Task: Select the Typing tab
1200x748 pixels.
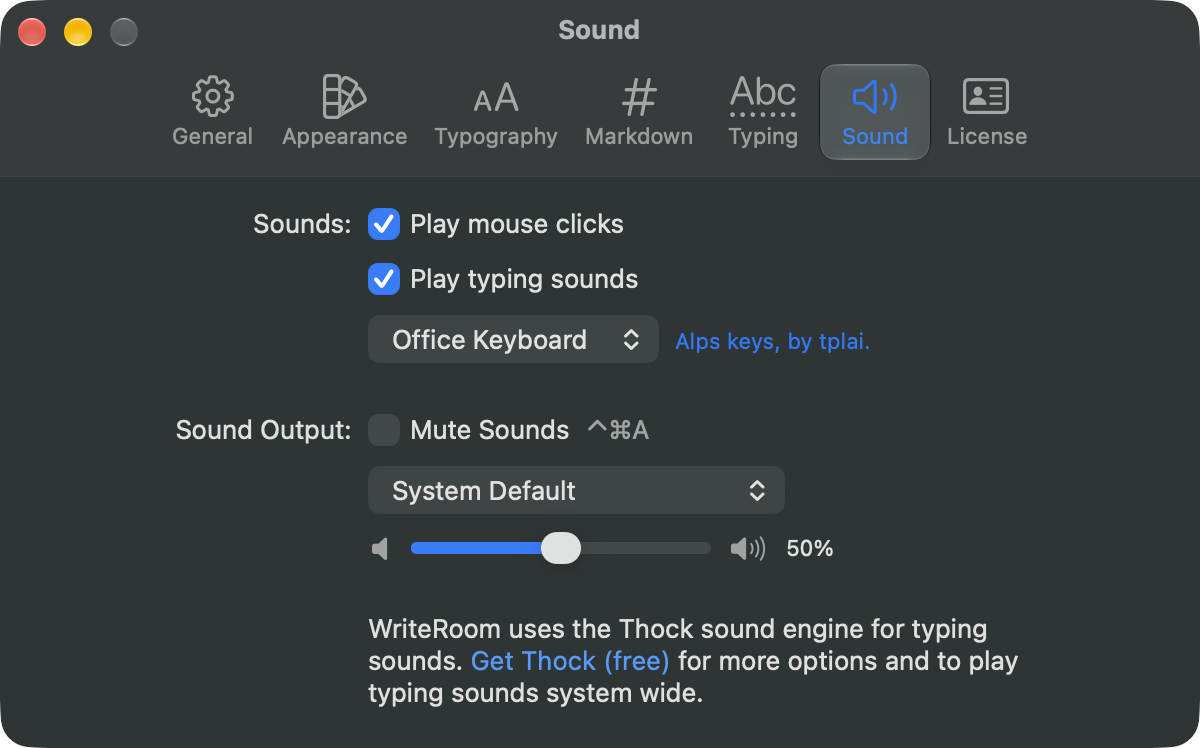Action: pyautogui.click(x=763, y=112)
